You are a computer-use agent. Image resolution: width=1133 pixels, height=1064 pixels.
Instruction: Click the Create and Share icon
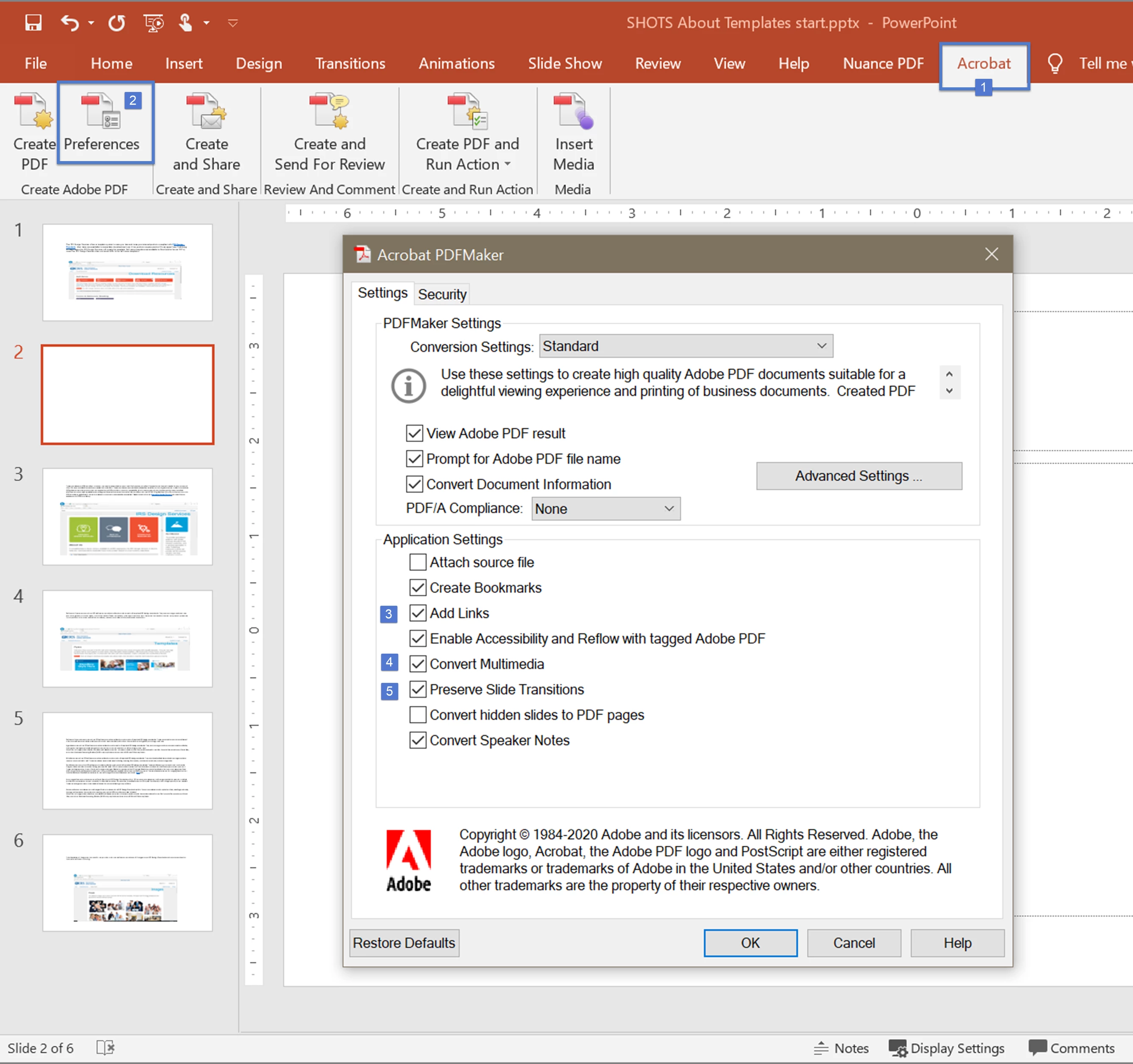point(207,112)
